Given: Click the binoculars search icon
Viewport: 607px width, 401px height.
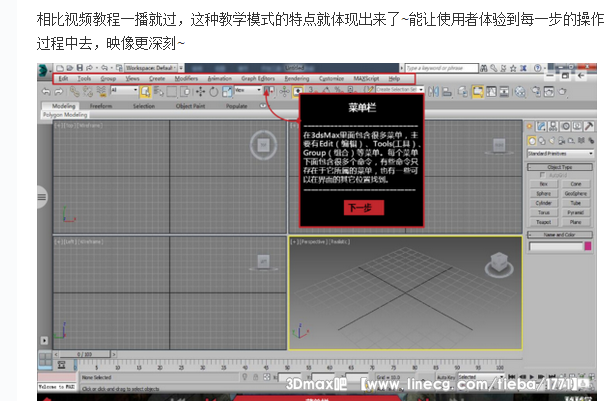Looking at the screenshot, I should (x=484, y=69).
